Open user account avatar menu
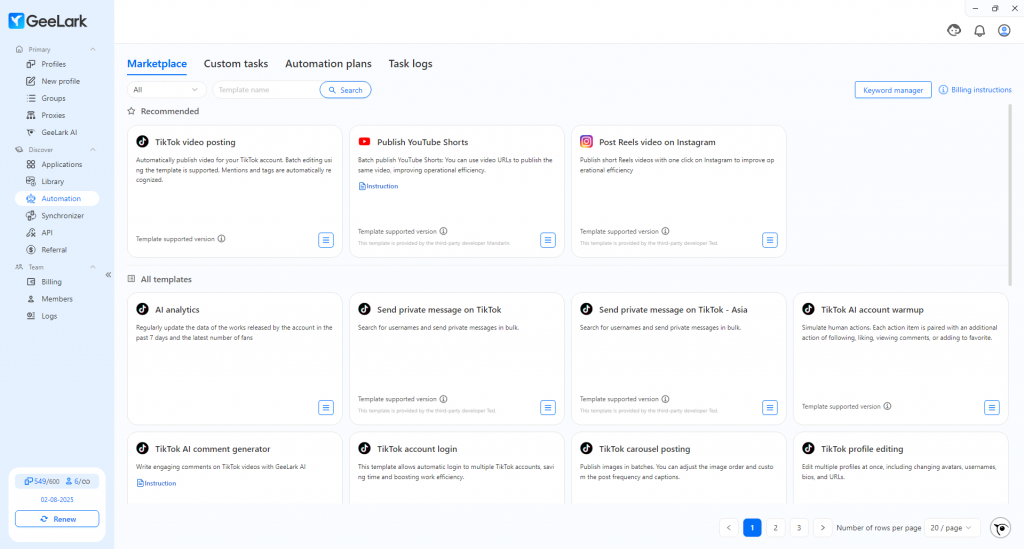The width and height of the screenshot is (1024, 549). 1004,31
